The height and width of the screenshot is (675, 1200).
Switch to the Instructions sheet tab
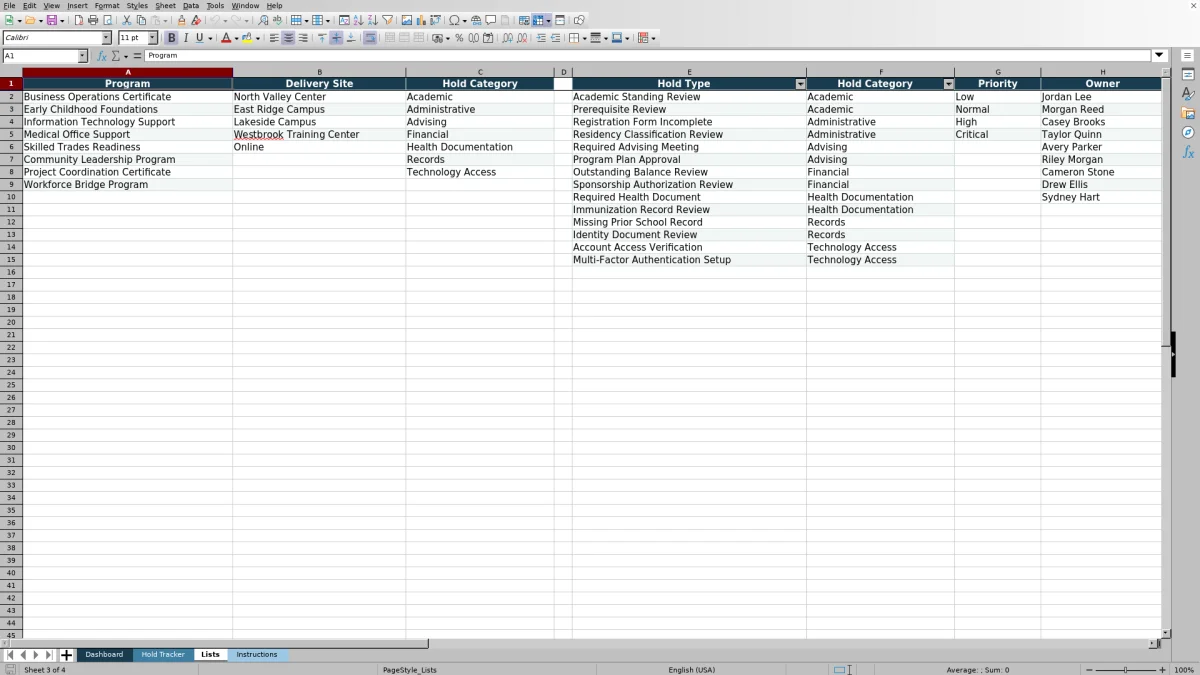point(257,655)
